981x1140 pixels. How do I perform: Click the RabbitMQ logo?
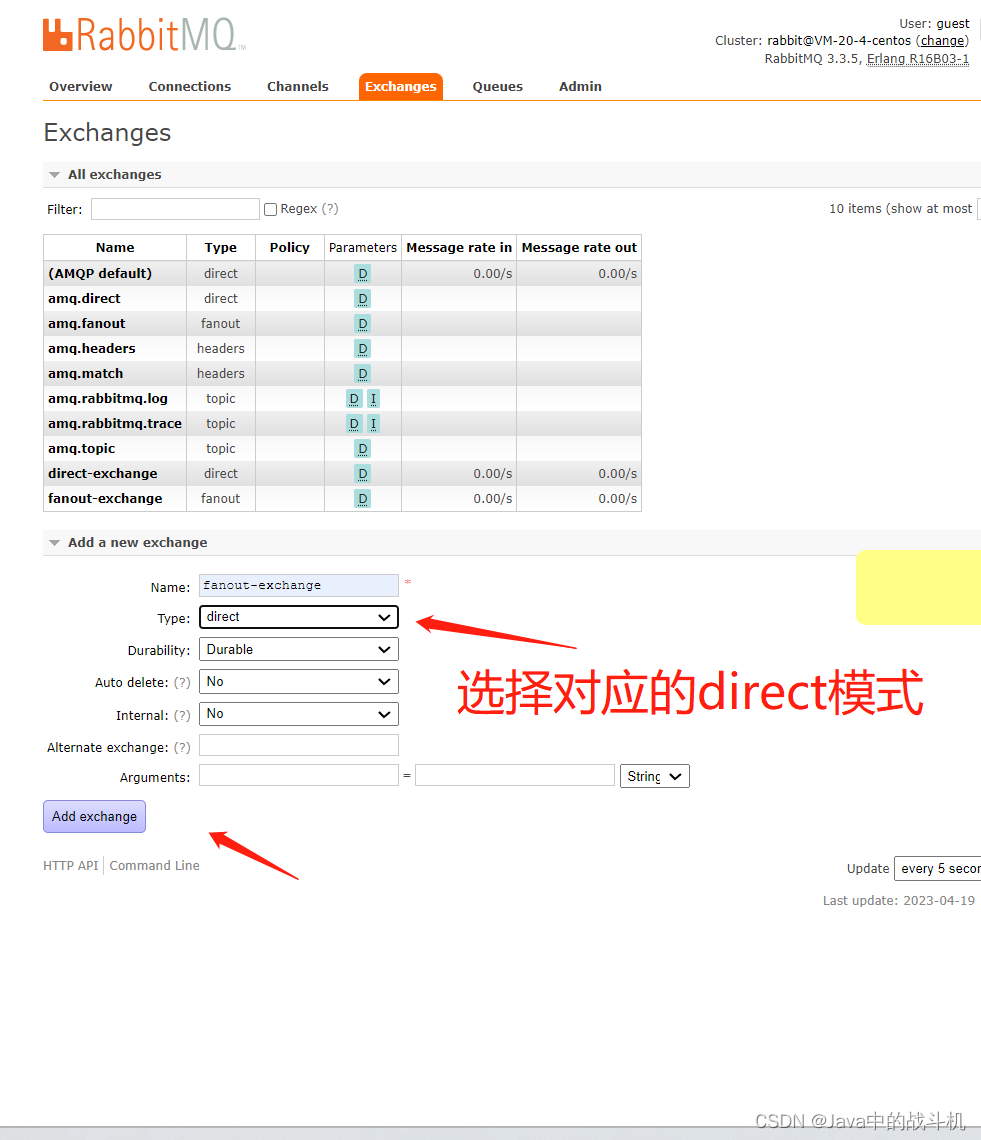(144, 34)
